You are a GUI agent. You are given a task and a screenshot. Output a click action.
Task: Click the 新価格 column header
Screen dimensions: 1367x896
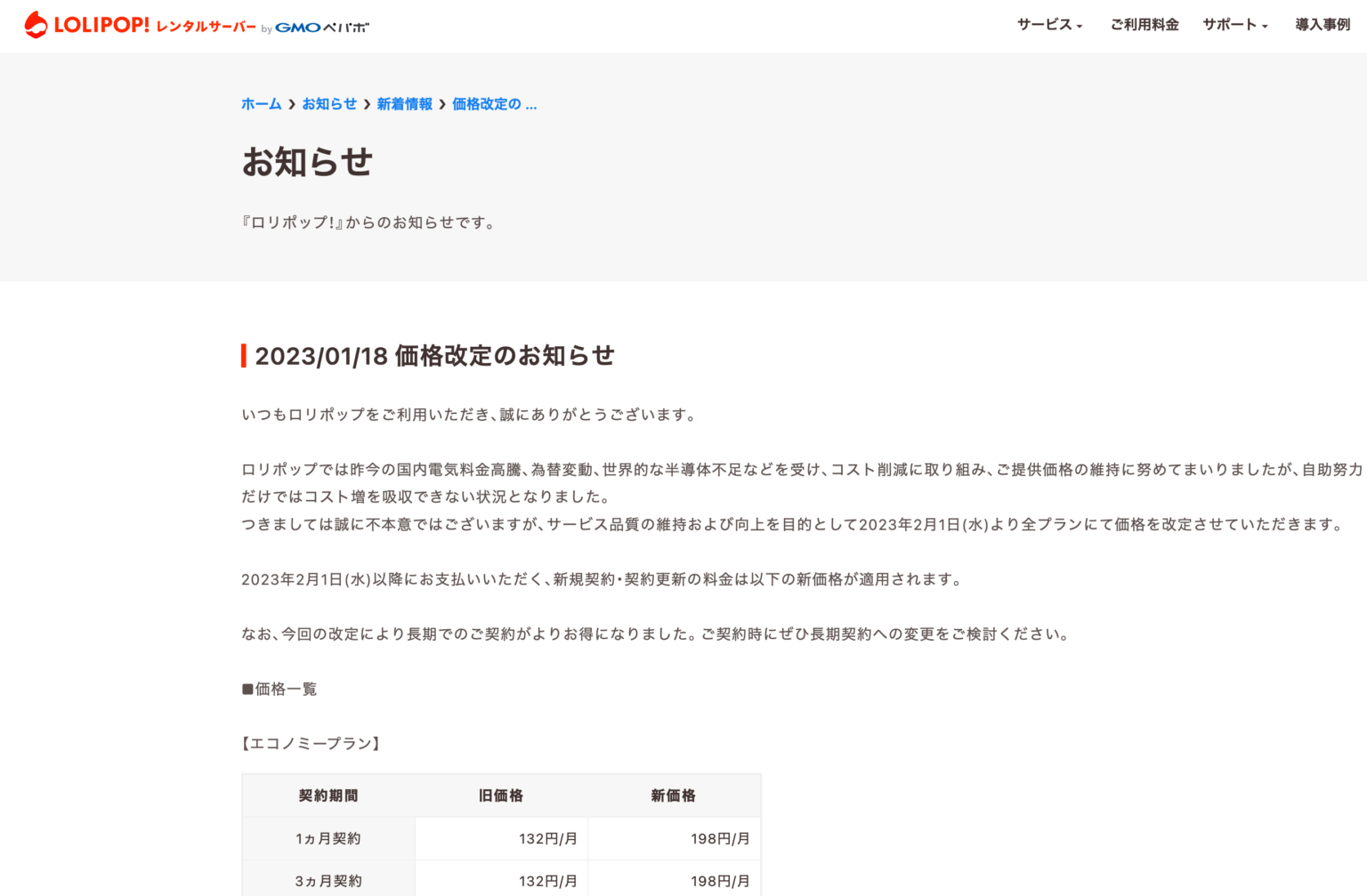click(674, 795)
